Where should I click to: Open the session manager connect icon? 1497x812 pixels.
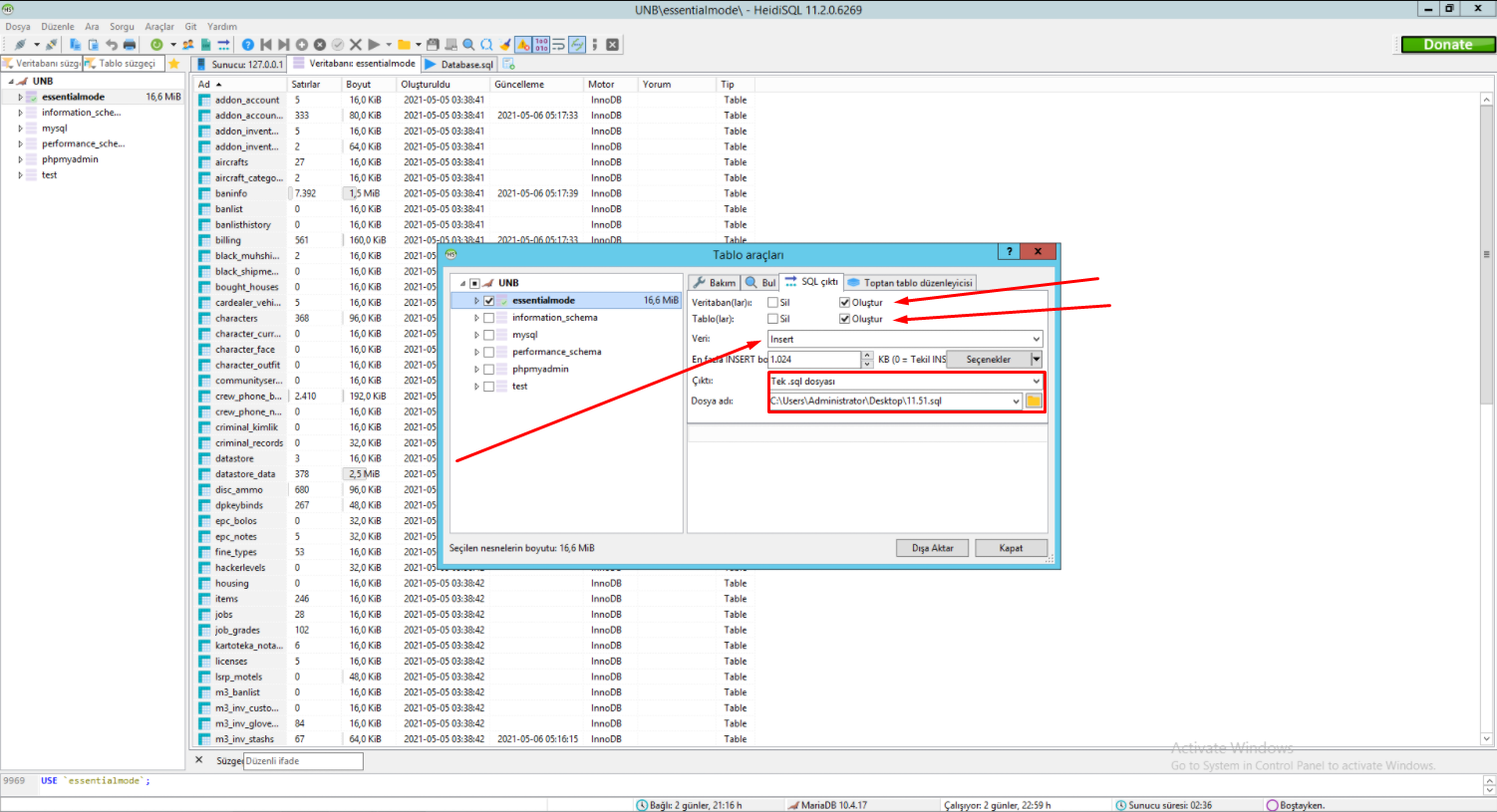tap(19, 45)
